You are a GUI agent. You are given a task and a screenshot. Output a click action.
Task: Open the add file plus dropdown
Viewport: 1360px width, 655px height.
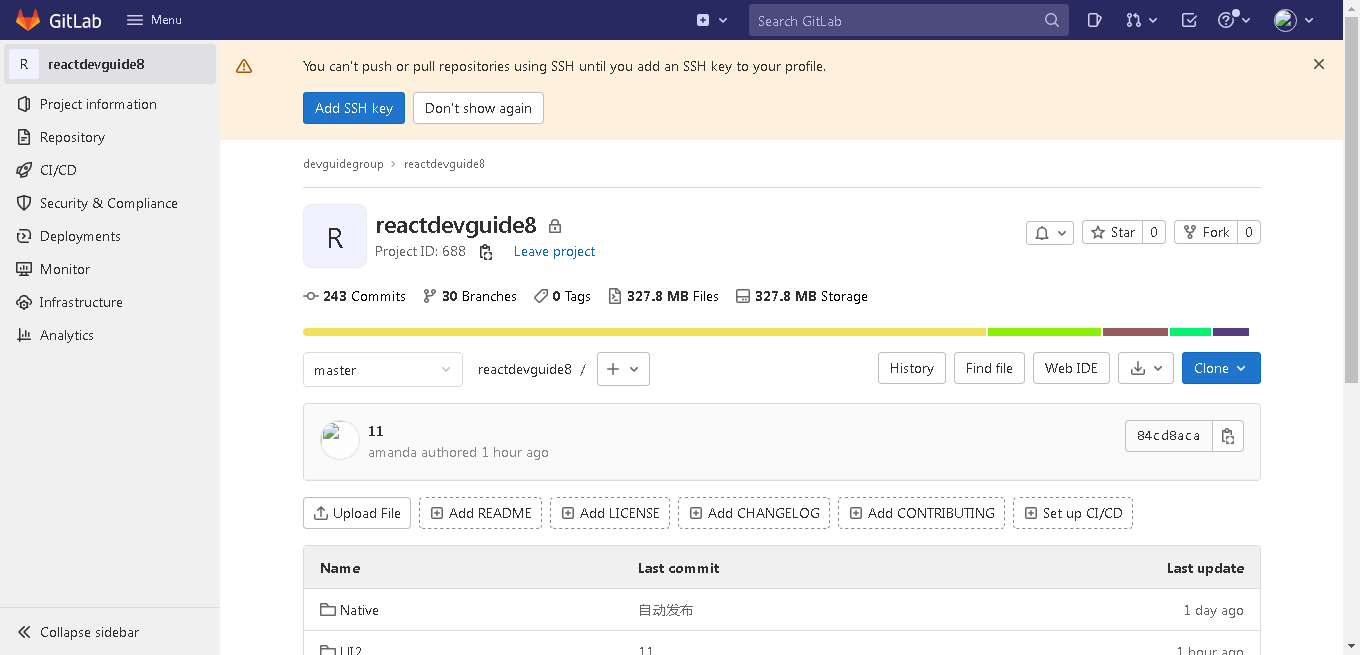(x=623, y=369)
